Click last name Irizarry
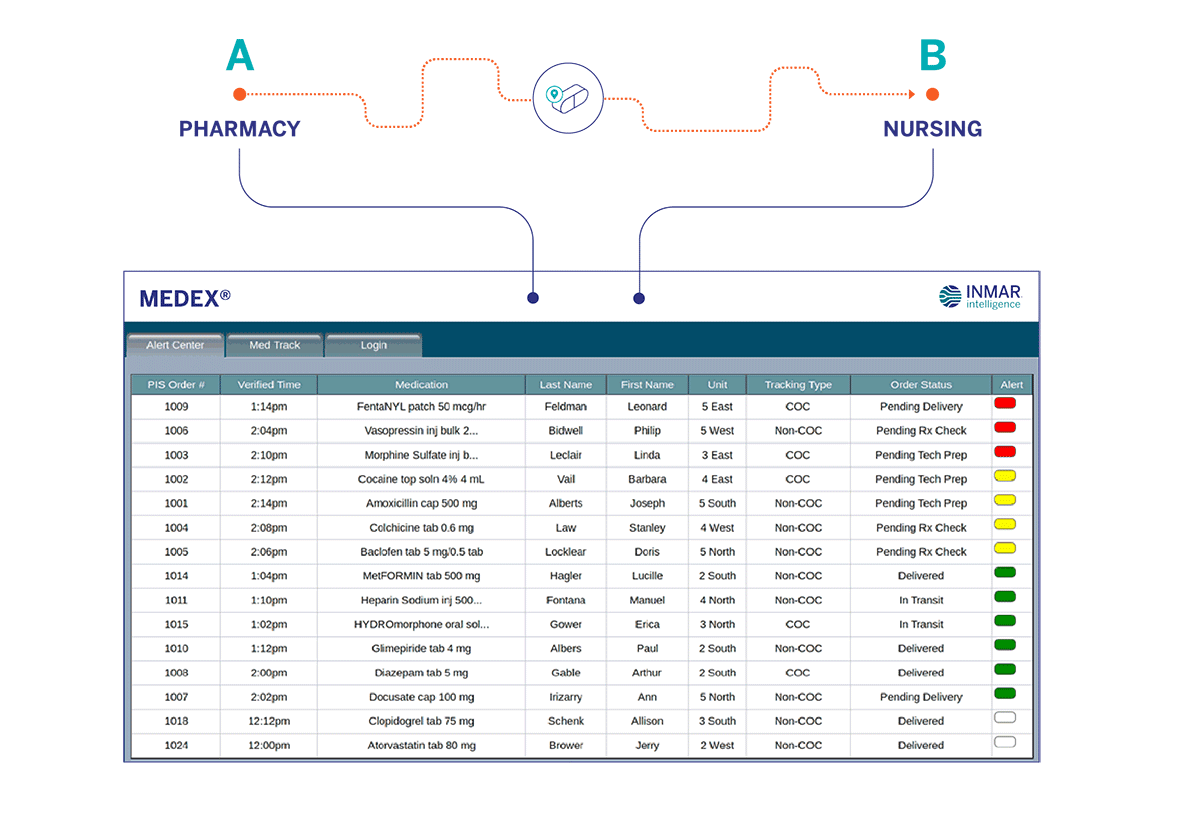This screenshot has width=1200, height=820. [566, 697]
